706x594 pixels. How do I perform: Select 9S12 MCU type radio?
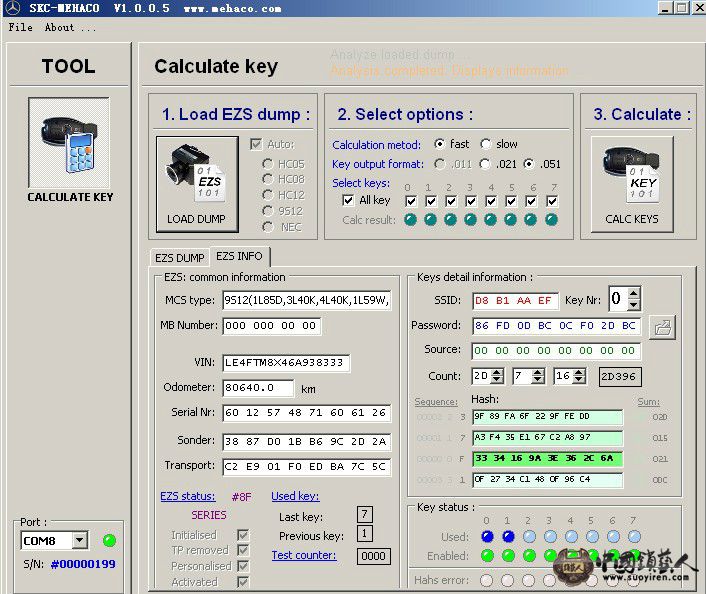pyautogui.click(x=268, y=211)
